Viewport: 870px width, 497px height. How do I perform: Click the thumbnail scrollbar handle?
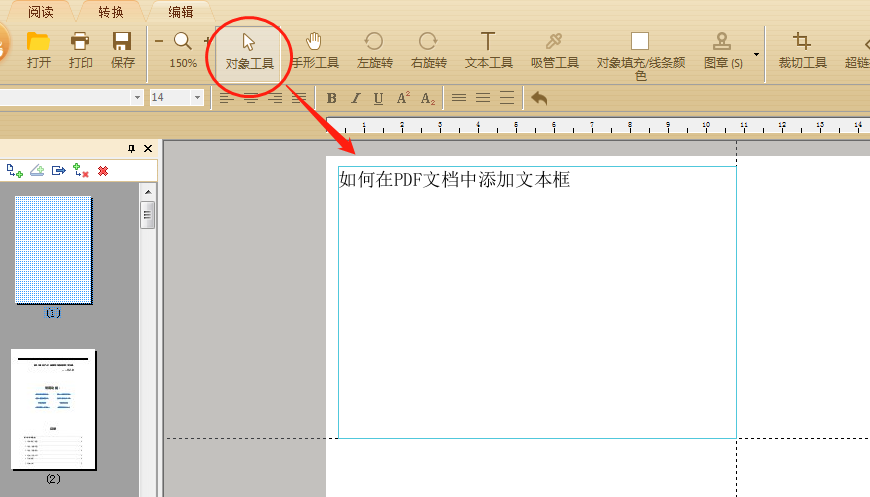pos(148,215)
